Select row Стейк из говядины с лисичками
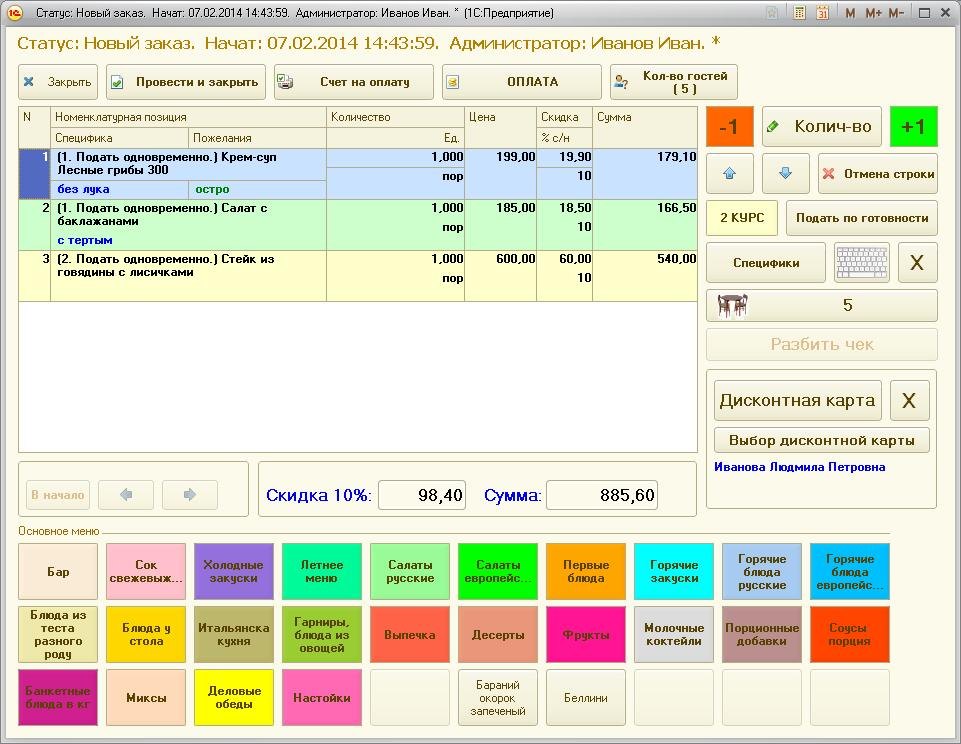Screen dimensions: 961x744 point(358,276)
